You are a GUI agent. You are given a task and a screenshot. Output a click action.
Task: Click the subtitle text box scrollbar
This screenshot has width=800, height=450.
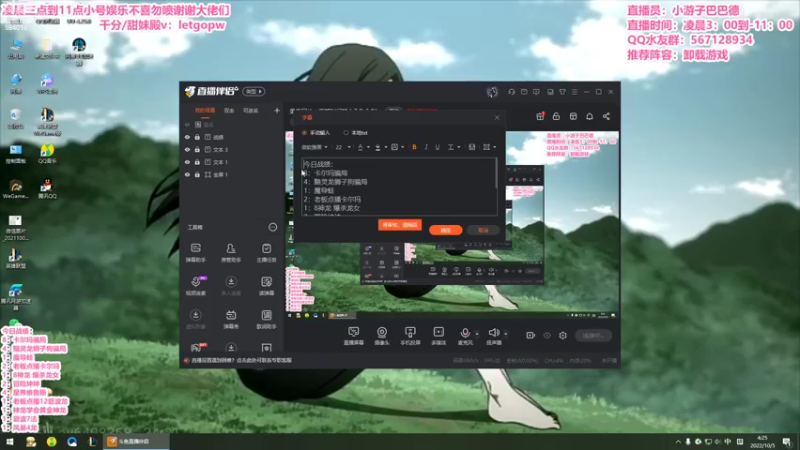(495, 174)
